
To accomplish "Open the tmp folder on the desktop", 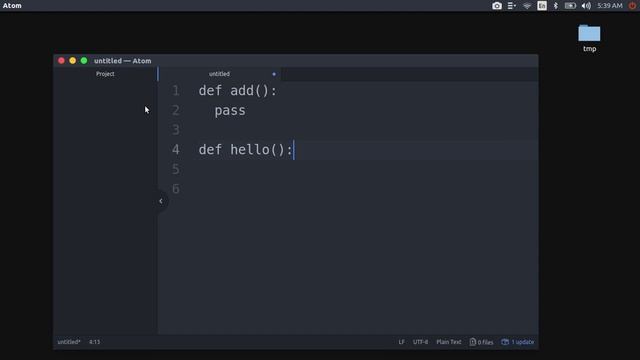I will (x=589, y=38).
